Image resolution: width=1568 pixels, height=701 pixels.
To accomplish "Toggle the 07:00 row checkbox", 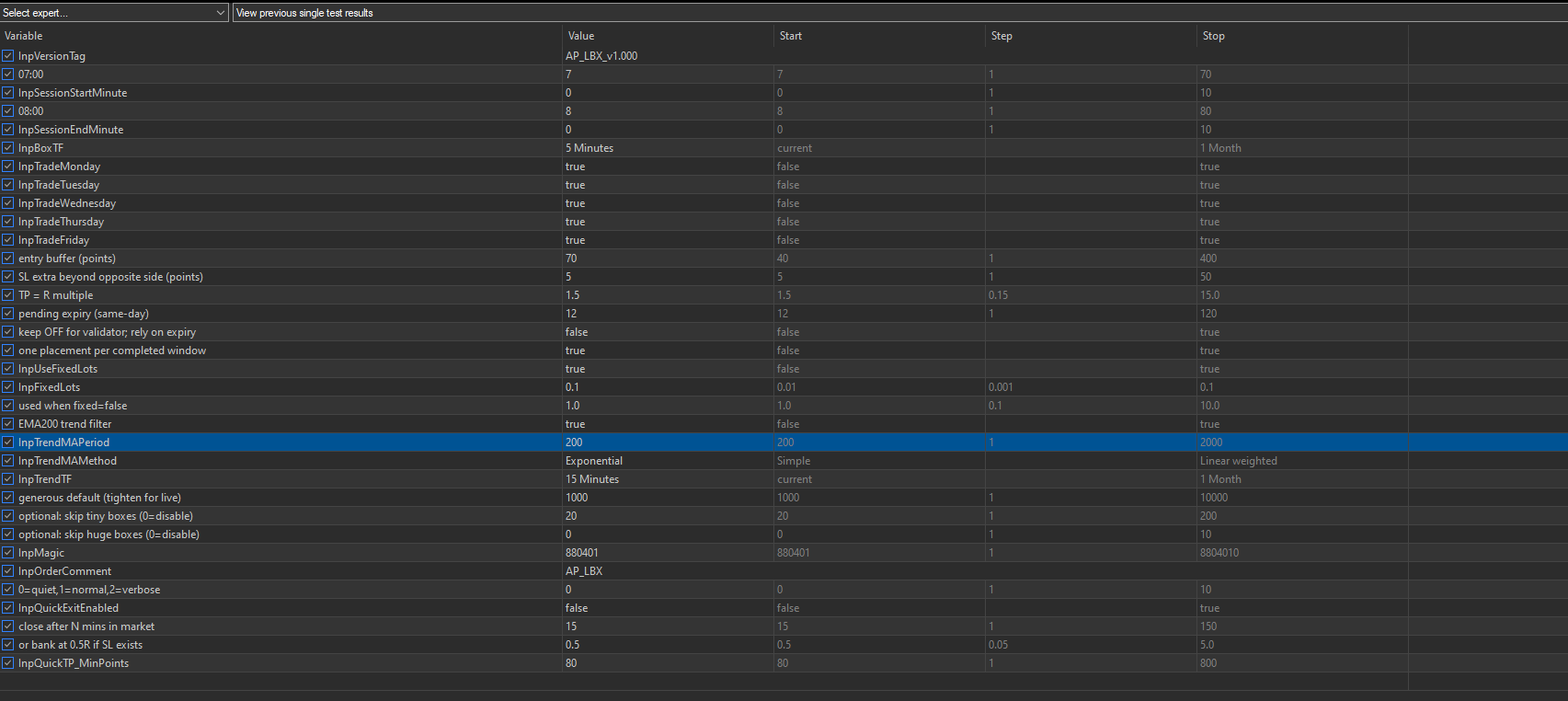I will point(8,75).
